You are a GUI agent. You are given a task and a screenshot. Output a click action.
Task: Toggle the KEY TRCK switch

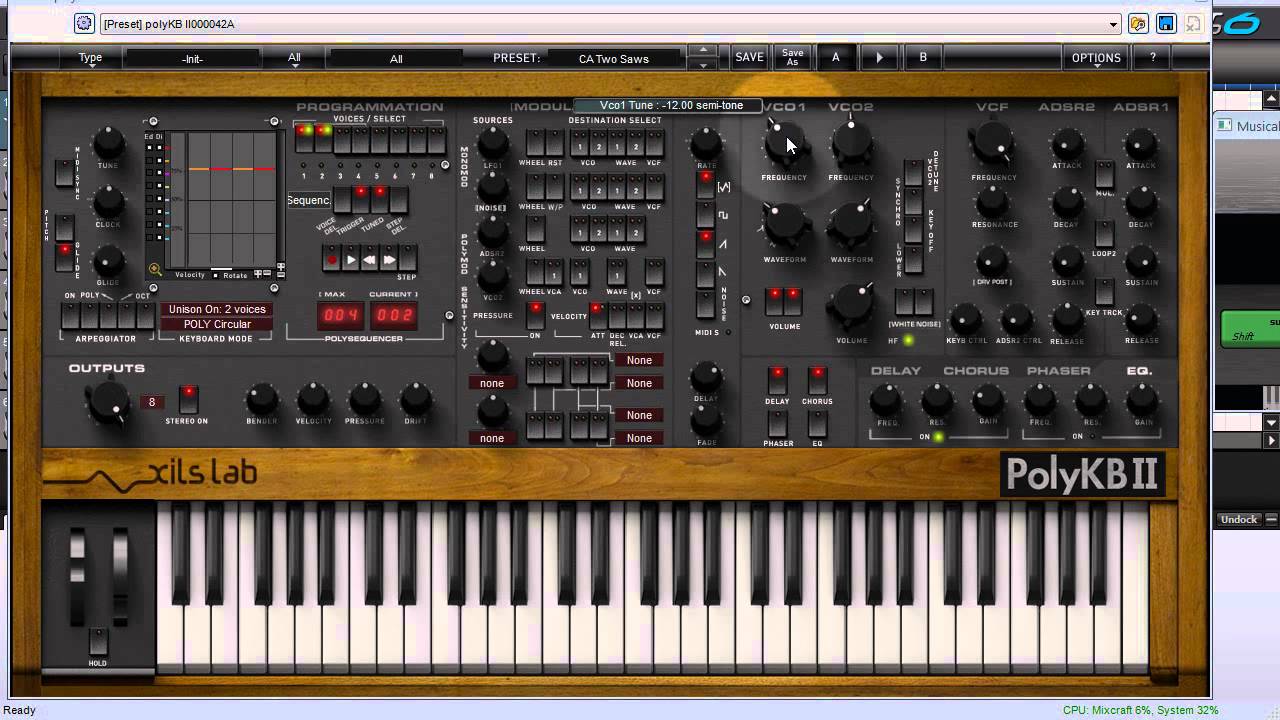pos(1104,291)
